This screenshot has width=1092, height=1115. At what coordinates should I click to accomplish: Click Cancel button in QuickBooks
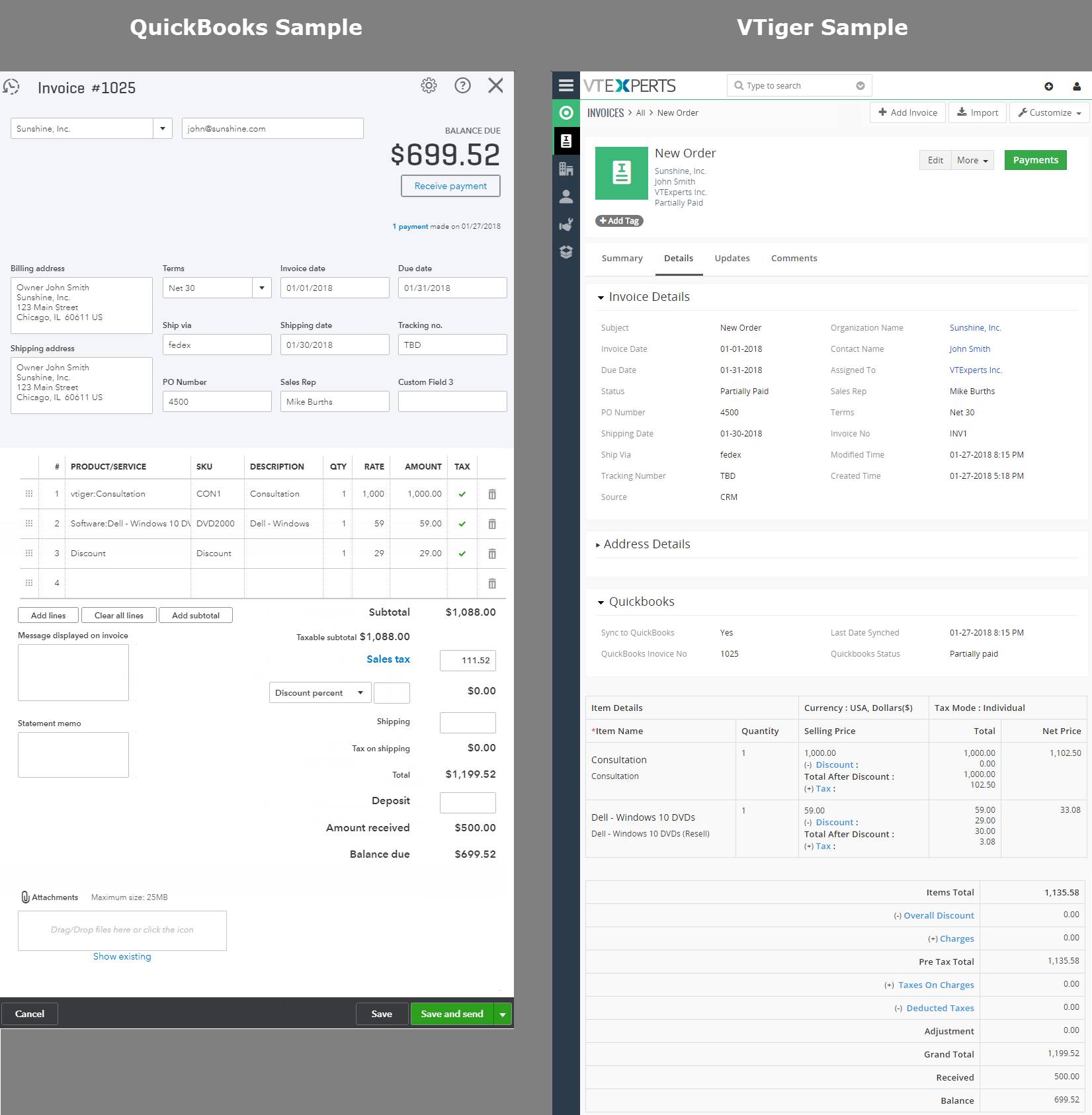(30, 1014)
